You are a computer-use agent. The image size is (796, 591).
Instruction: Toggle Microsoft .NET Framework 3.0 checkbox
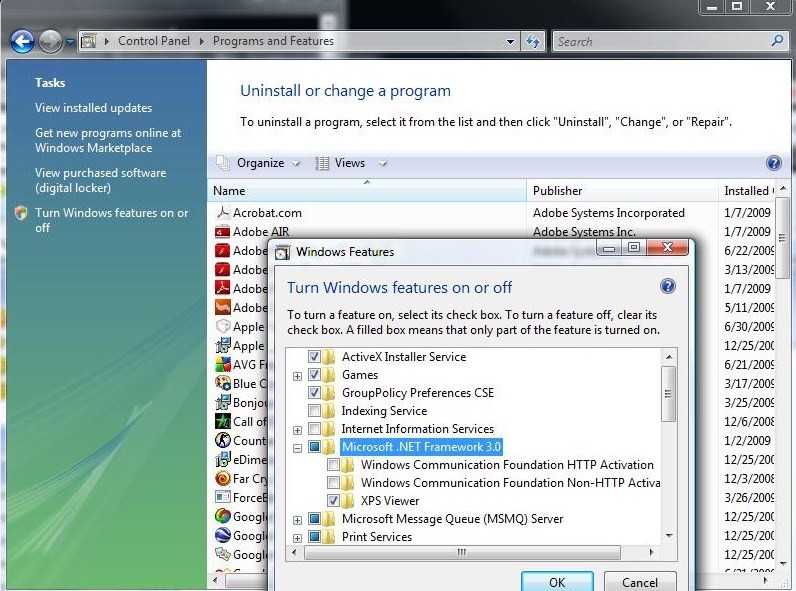tap(314, 447)
